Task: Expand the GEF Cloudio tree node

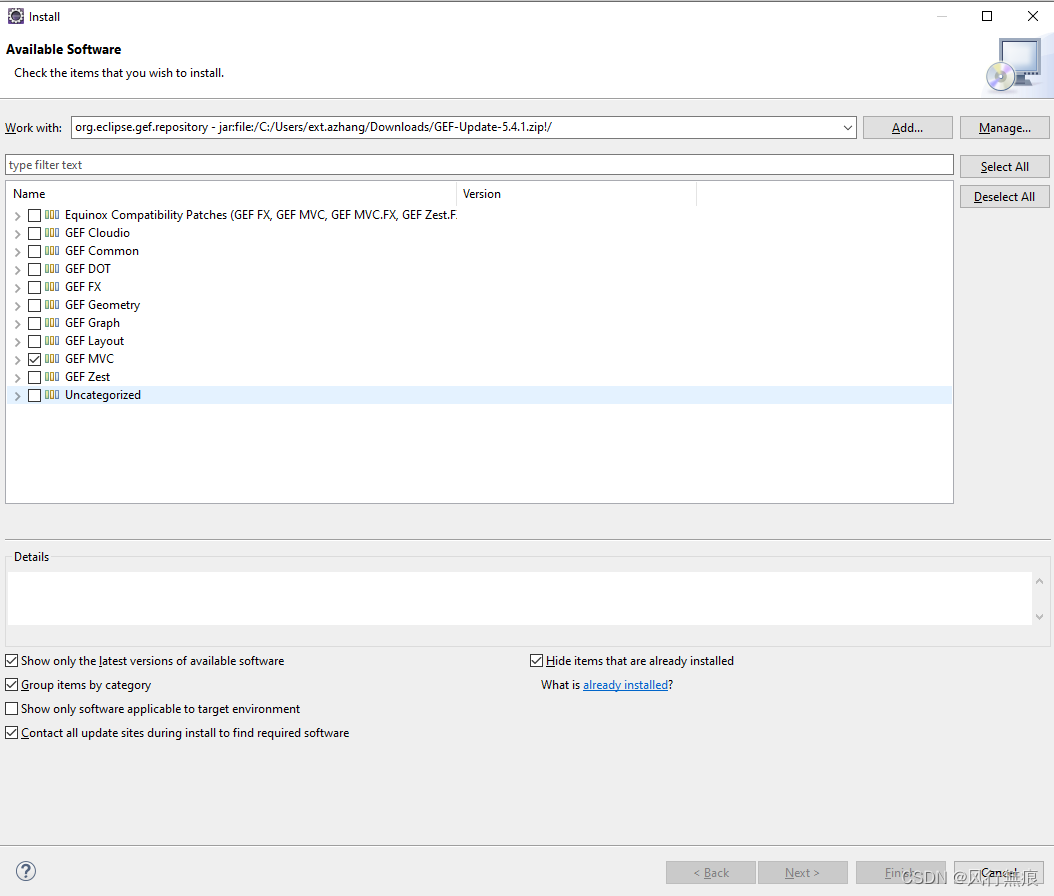Action: [x=17, y=234]
